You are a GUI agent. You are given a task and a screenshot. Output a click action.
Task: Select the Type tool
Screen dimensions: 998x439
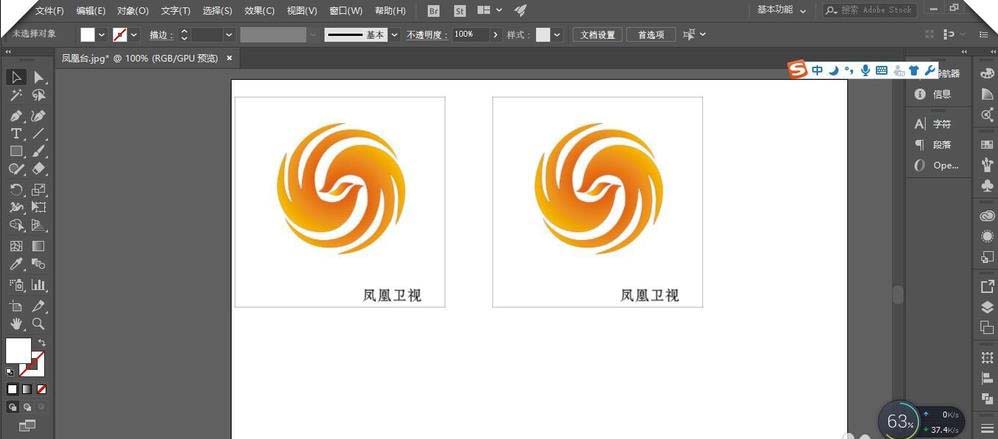[x=16, y=133]
